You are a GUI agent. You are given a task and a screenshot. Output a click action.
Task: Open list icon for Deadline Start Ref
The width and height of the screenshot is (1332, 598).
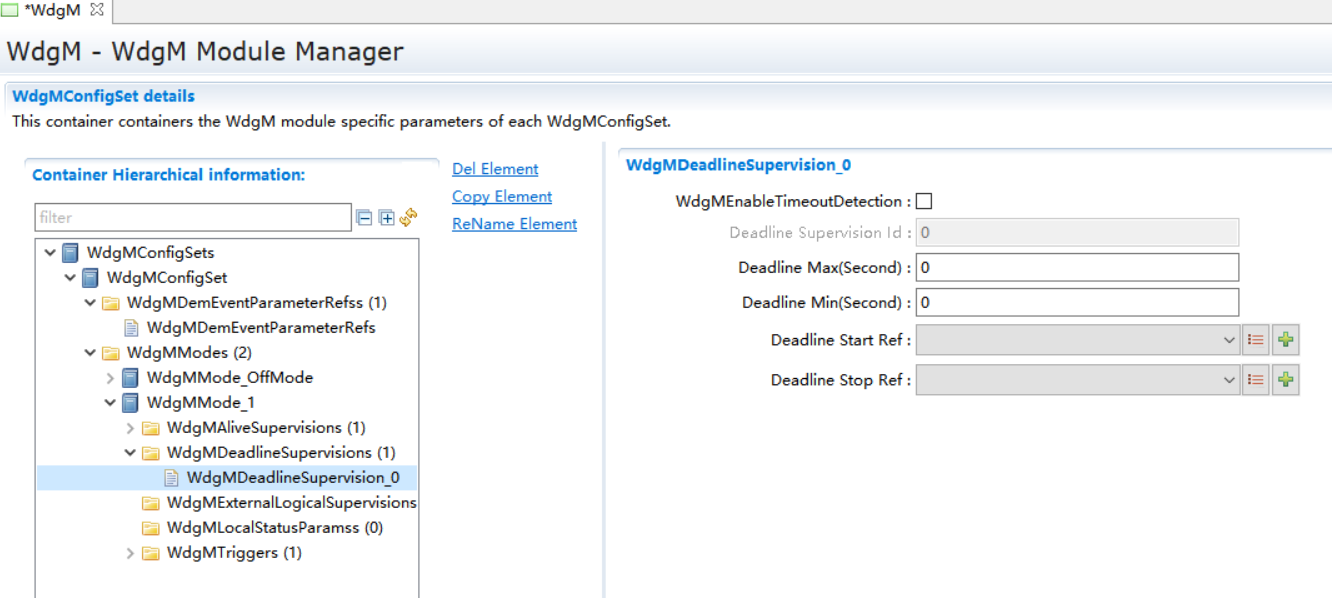pyautogui.click(x=1256, y=340)
